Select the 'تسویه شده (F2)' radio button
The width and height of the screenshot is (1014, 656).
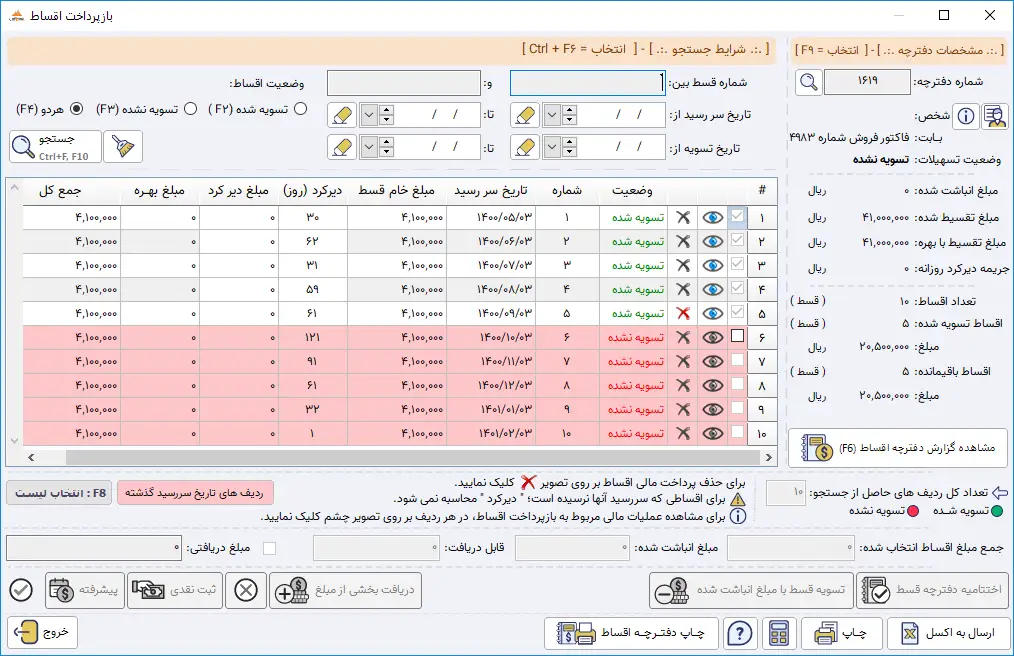click(x=300, y=109)
